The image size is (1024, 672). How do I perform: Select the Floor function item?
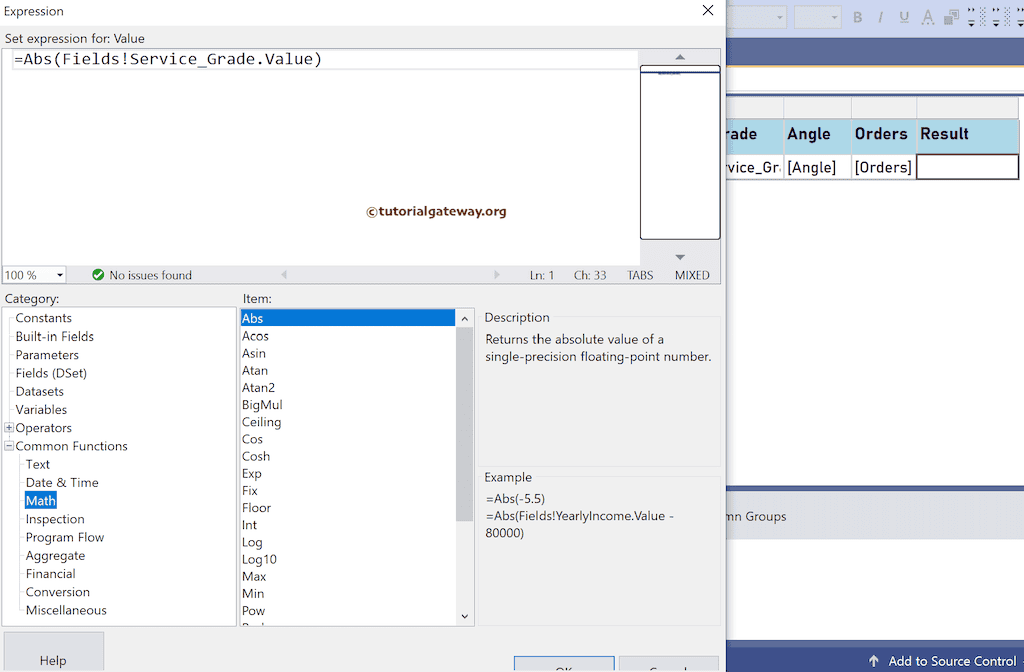tap(347, 507)
